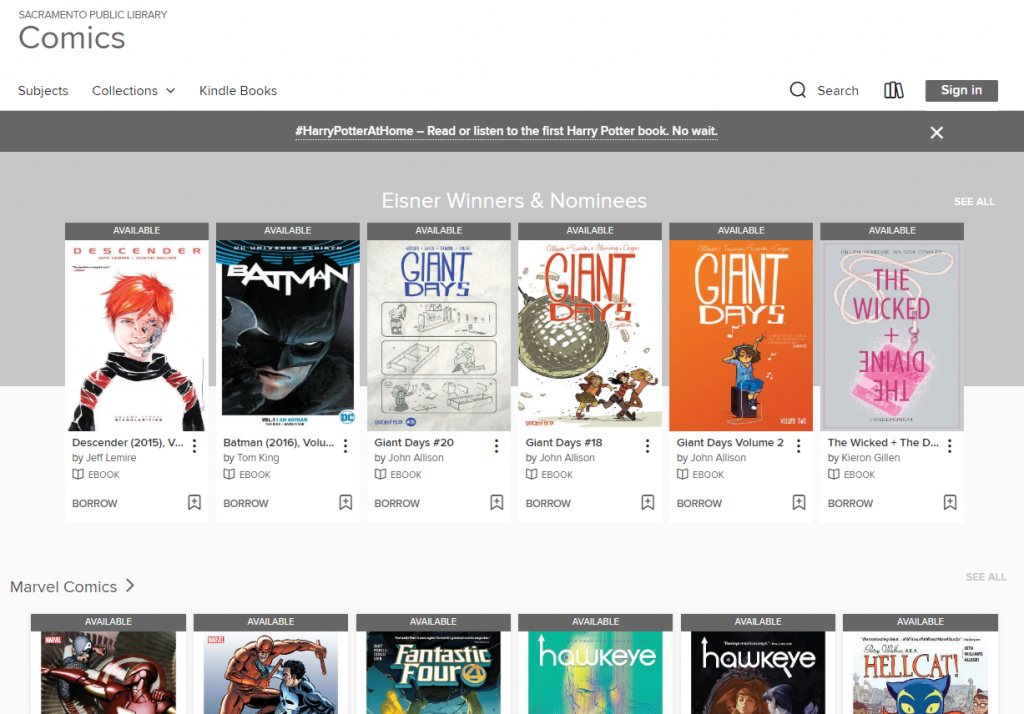Image resolution: width=1024 pixels, height=714 pixels.
Task: View author John Allison under Giant Days #20
Action: pos(416,458)
